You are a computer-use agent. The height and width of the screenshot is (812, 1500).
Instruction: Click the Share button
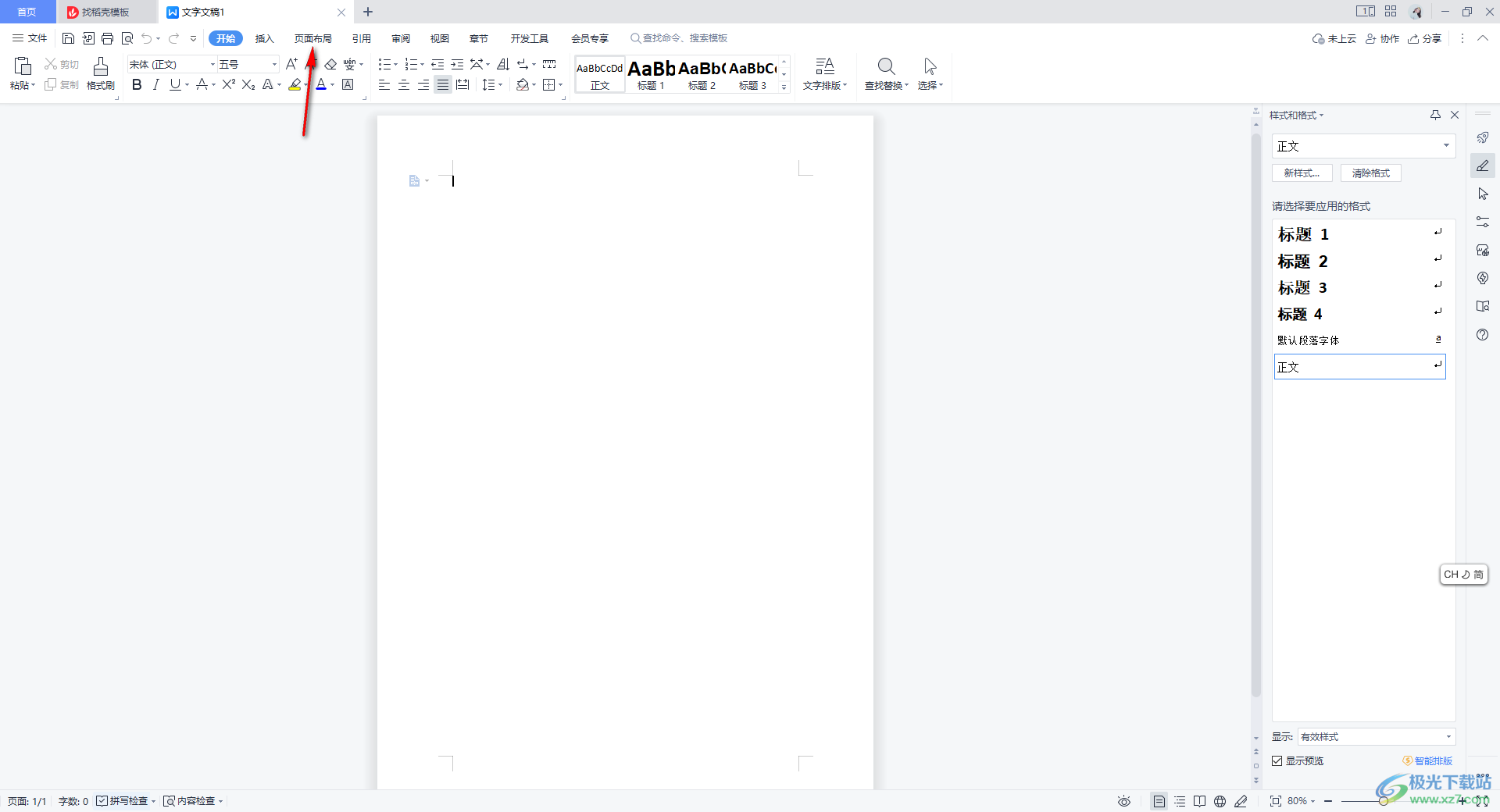(1425, 38)
